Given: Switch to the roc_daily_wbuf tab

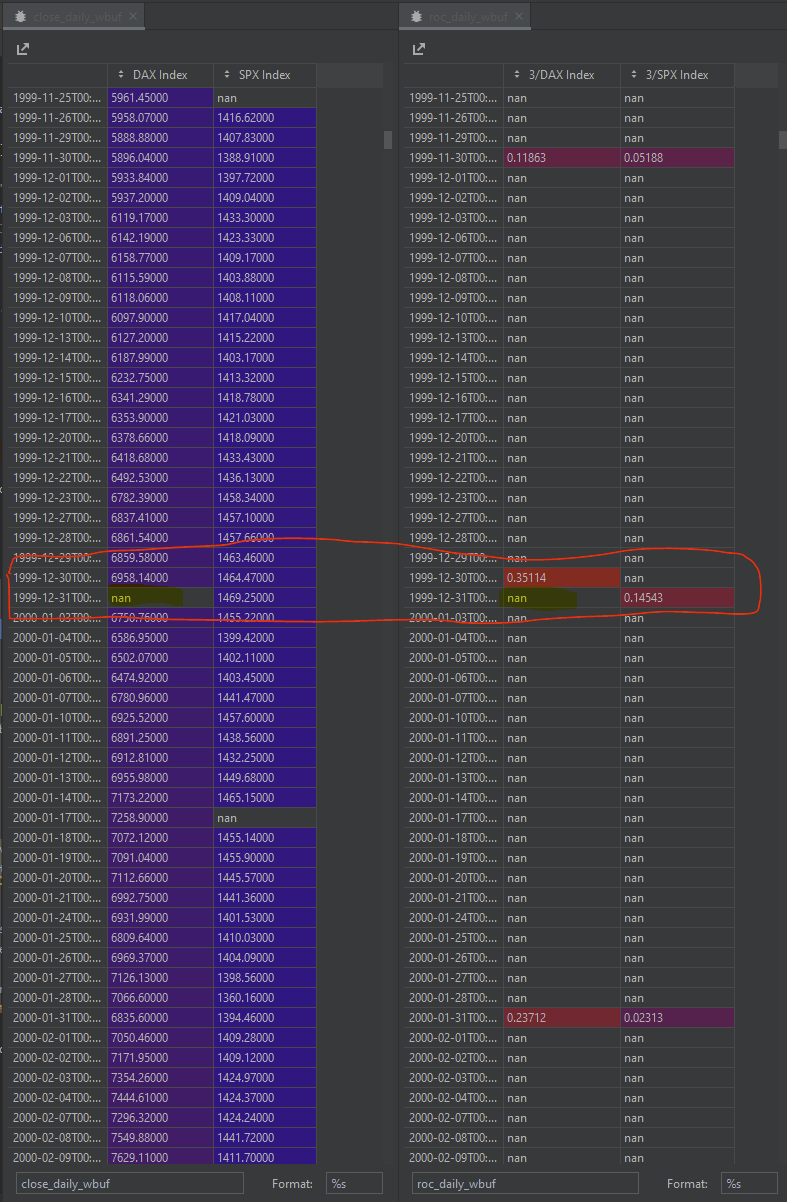Looking at the screenshot, I should coord(465,16).
